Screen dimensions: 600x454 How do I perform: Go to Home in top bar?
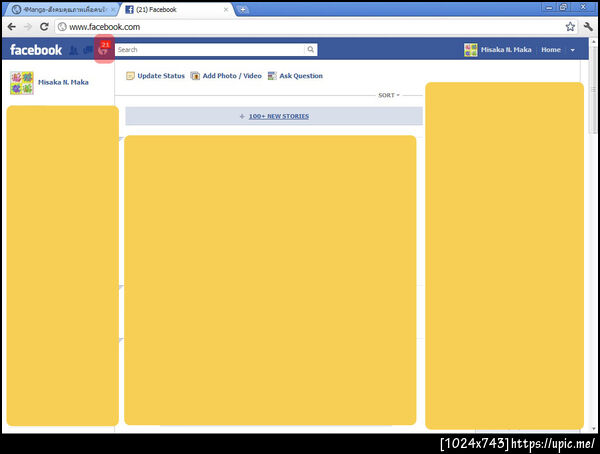[x=551, y=49]
